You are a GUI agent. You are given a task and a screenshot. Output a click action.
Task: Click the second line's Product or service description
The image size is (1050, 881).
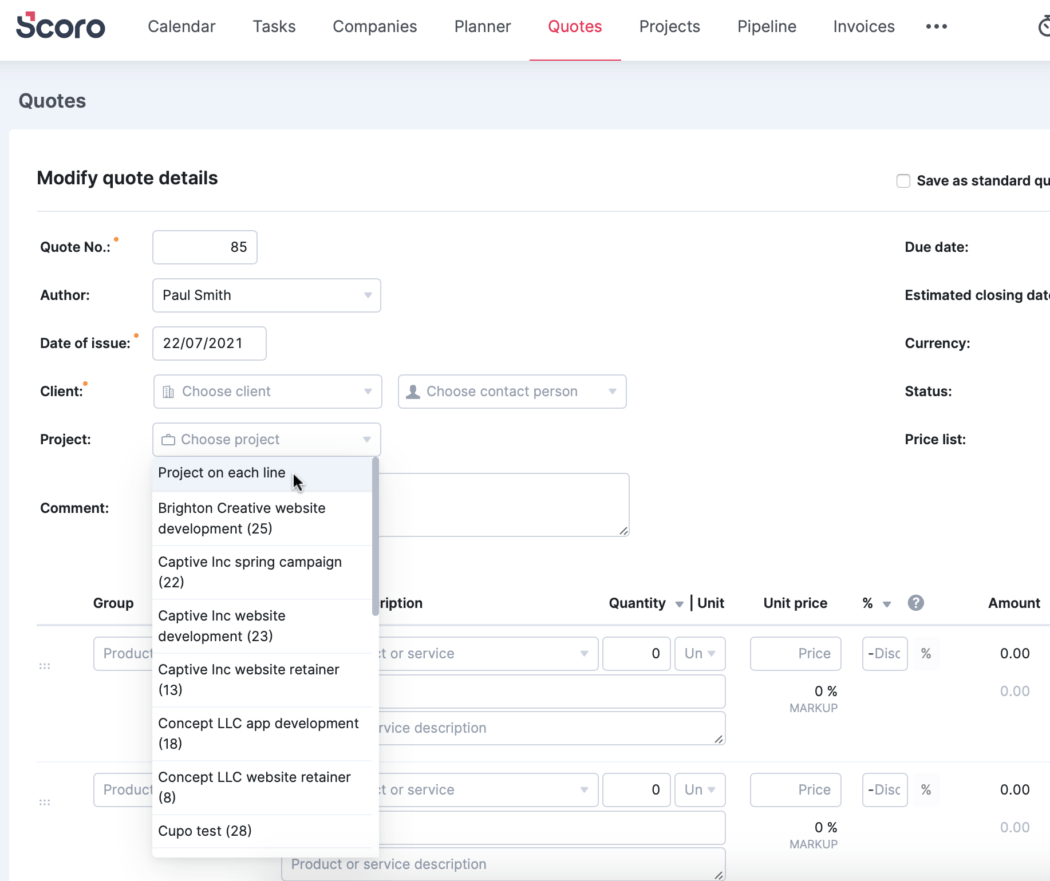coord(504,864)
